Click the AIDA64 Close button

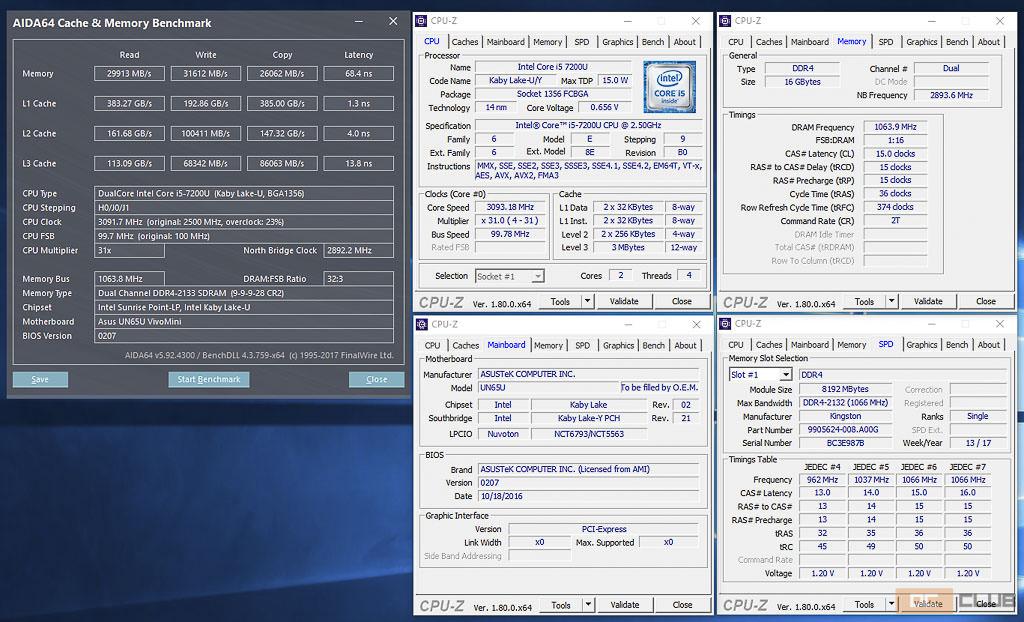(376, 380)
